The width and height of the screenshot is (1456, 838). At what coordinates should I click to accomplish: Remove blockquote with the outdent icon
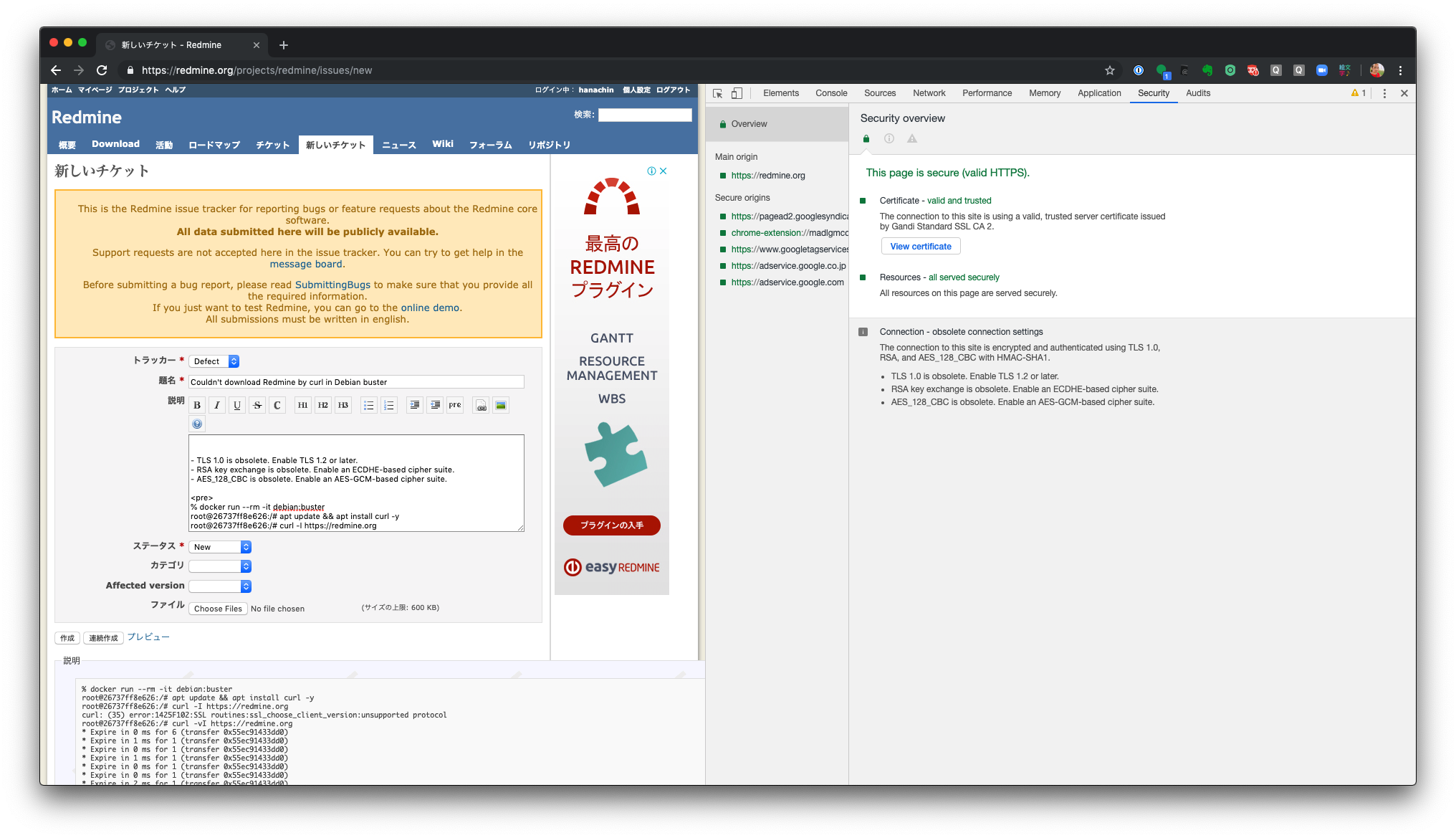[435, 405]
